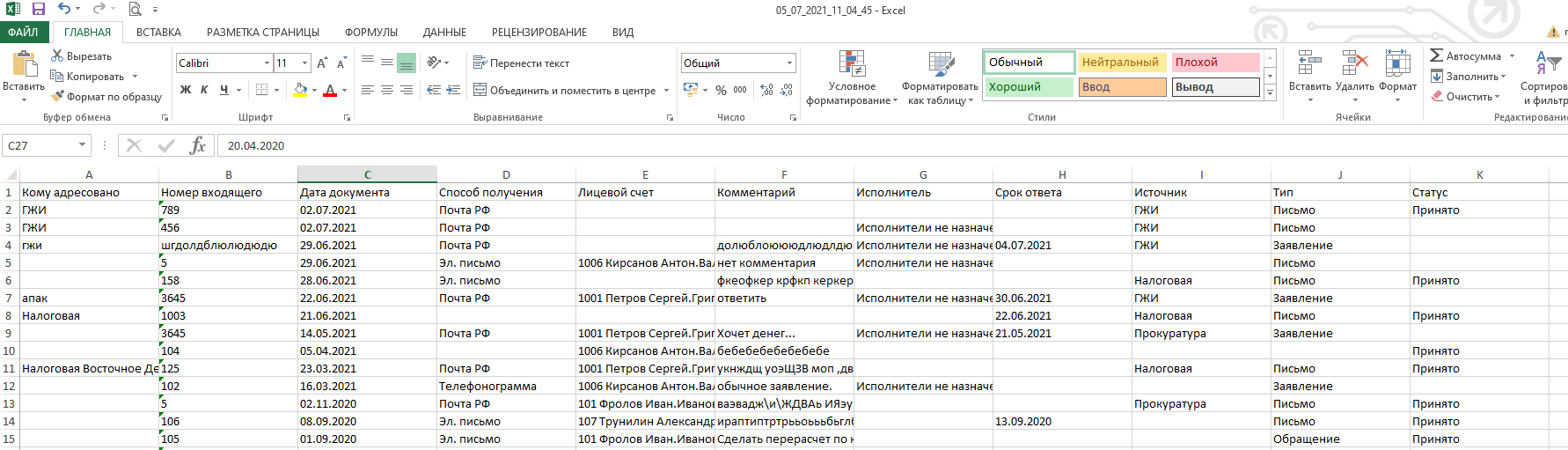Switch to ФОРМУЛЫ tab
Screen dimensions: 1568x450
[371, 33]
